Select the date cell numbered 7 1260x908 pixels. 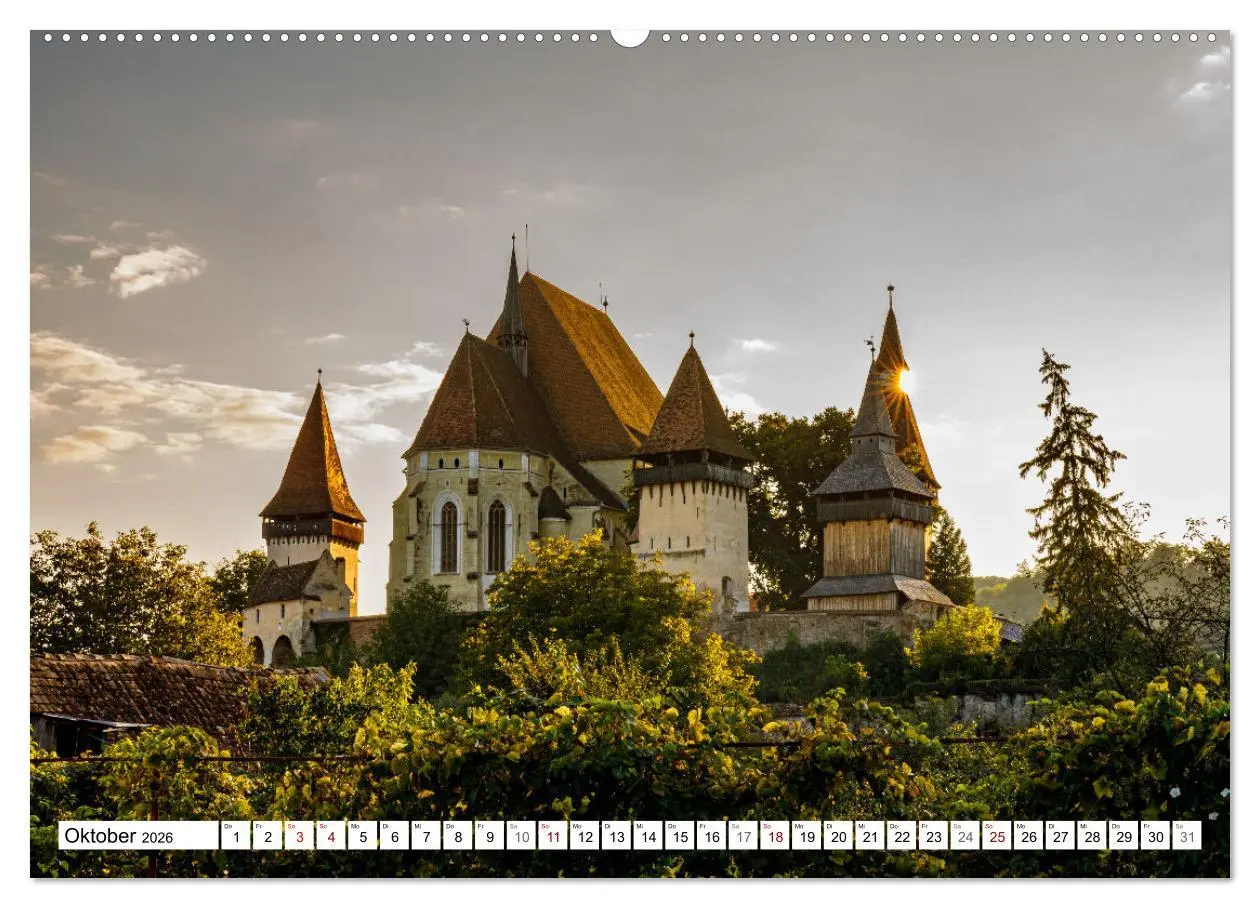[426, 836]
